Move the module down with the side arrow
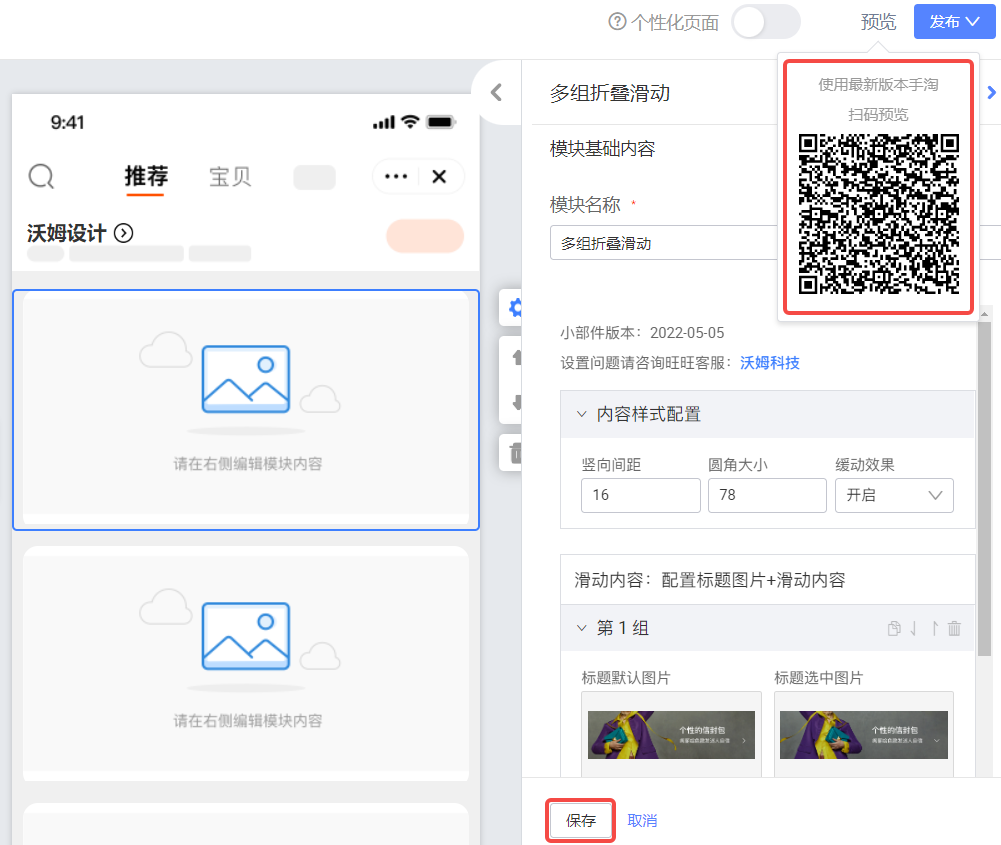 pyautogui.click(x=516, y=402)
